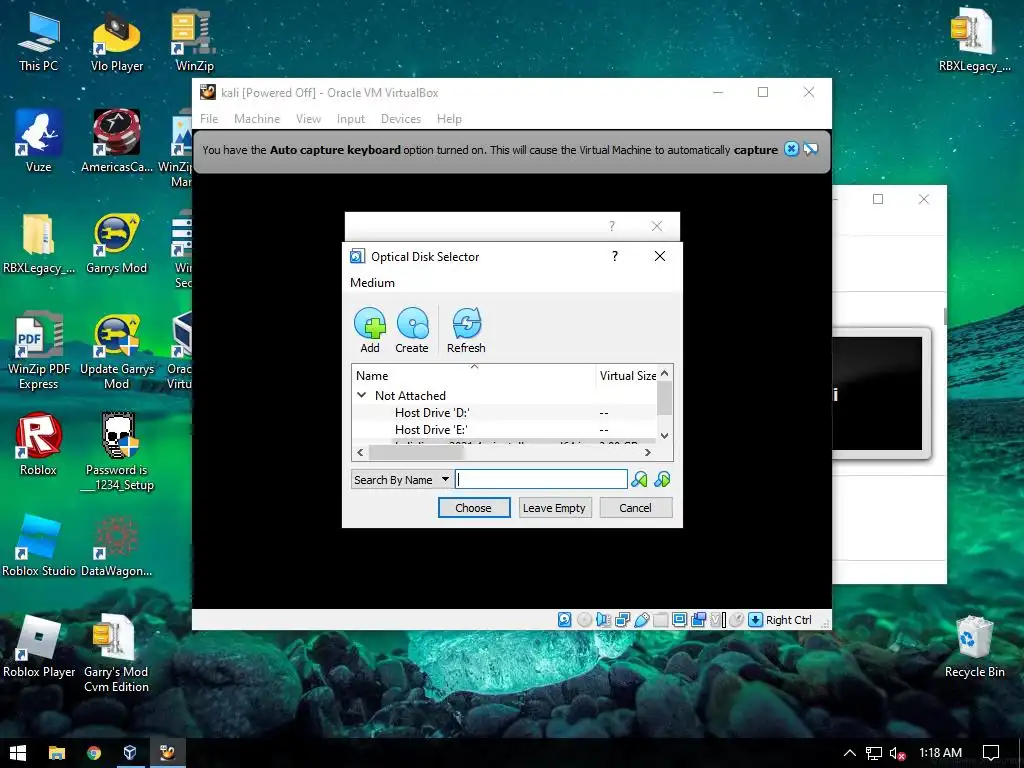Click the optical drive status indicator
Image resolution: width=1024 pixels, height=768 pixels.
pos(584,620)
